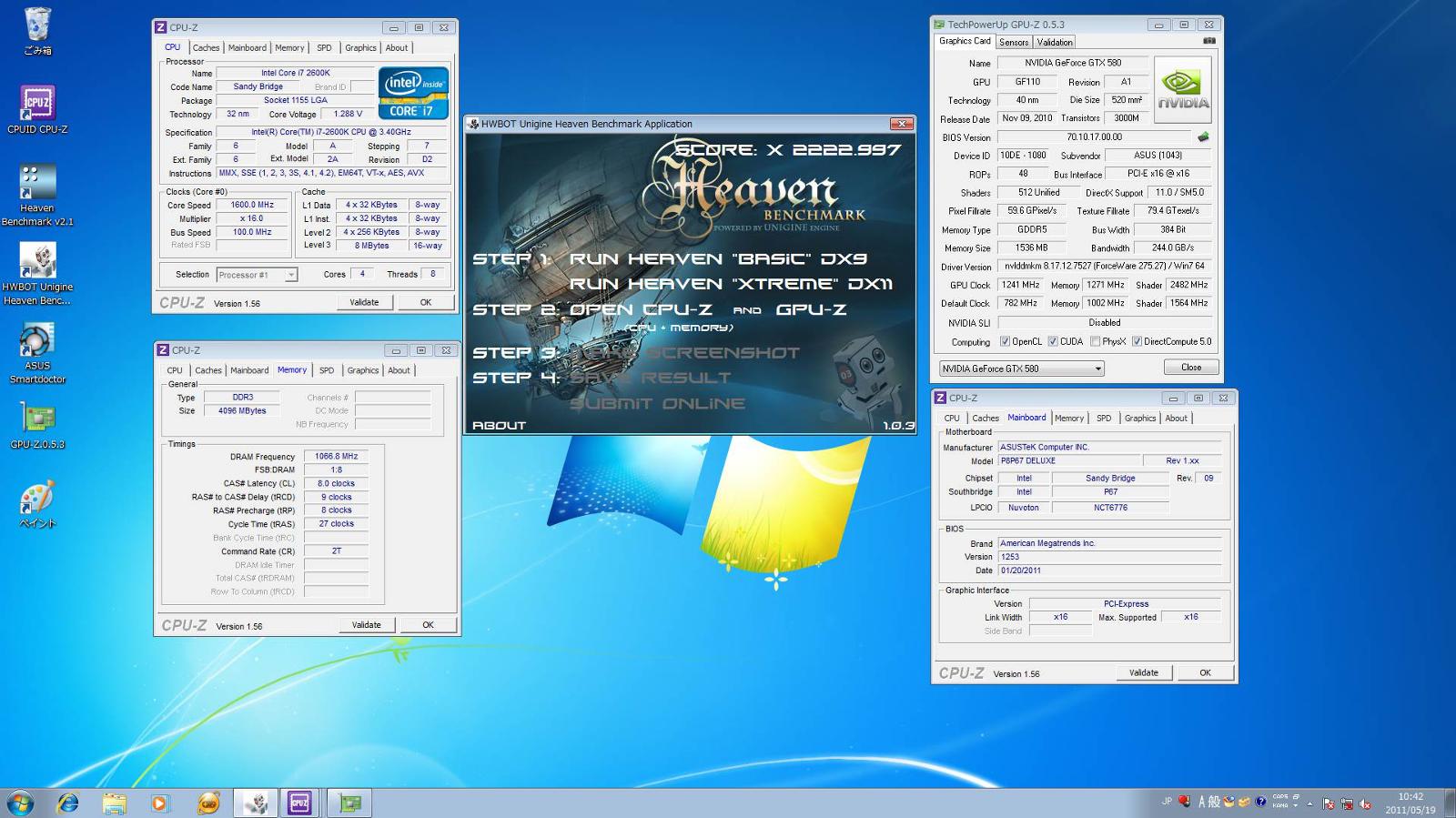
Task: Click Run Heaven "Xtreme" DX11
Action: click(731, 284)
